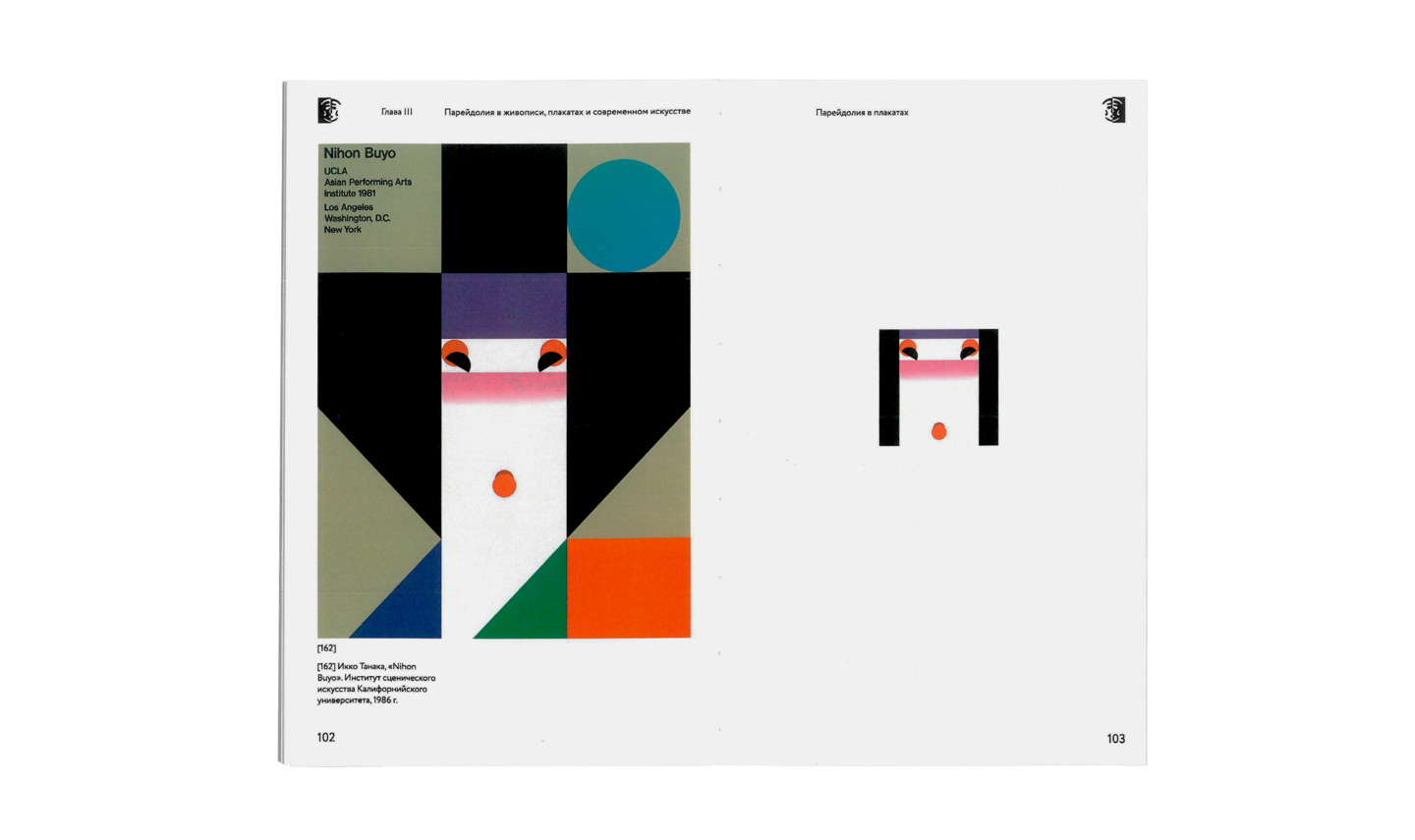This screenshot has height=840, width=1415.
Task: Click the header "Парейдолия в живописи, плакатах и современном искусстве"
Action: 567,112
